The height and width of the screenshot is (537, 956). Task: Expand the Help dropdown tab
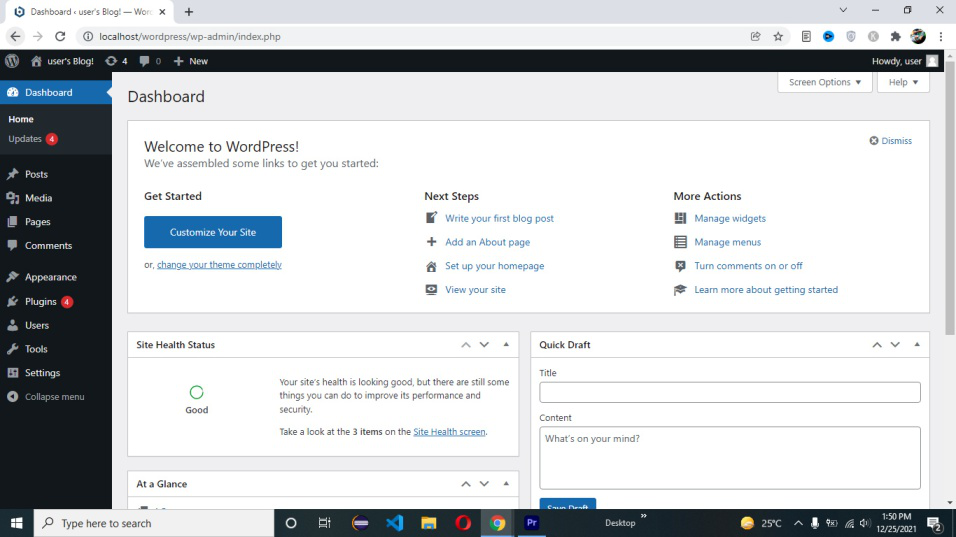pos(903,82)
